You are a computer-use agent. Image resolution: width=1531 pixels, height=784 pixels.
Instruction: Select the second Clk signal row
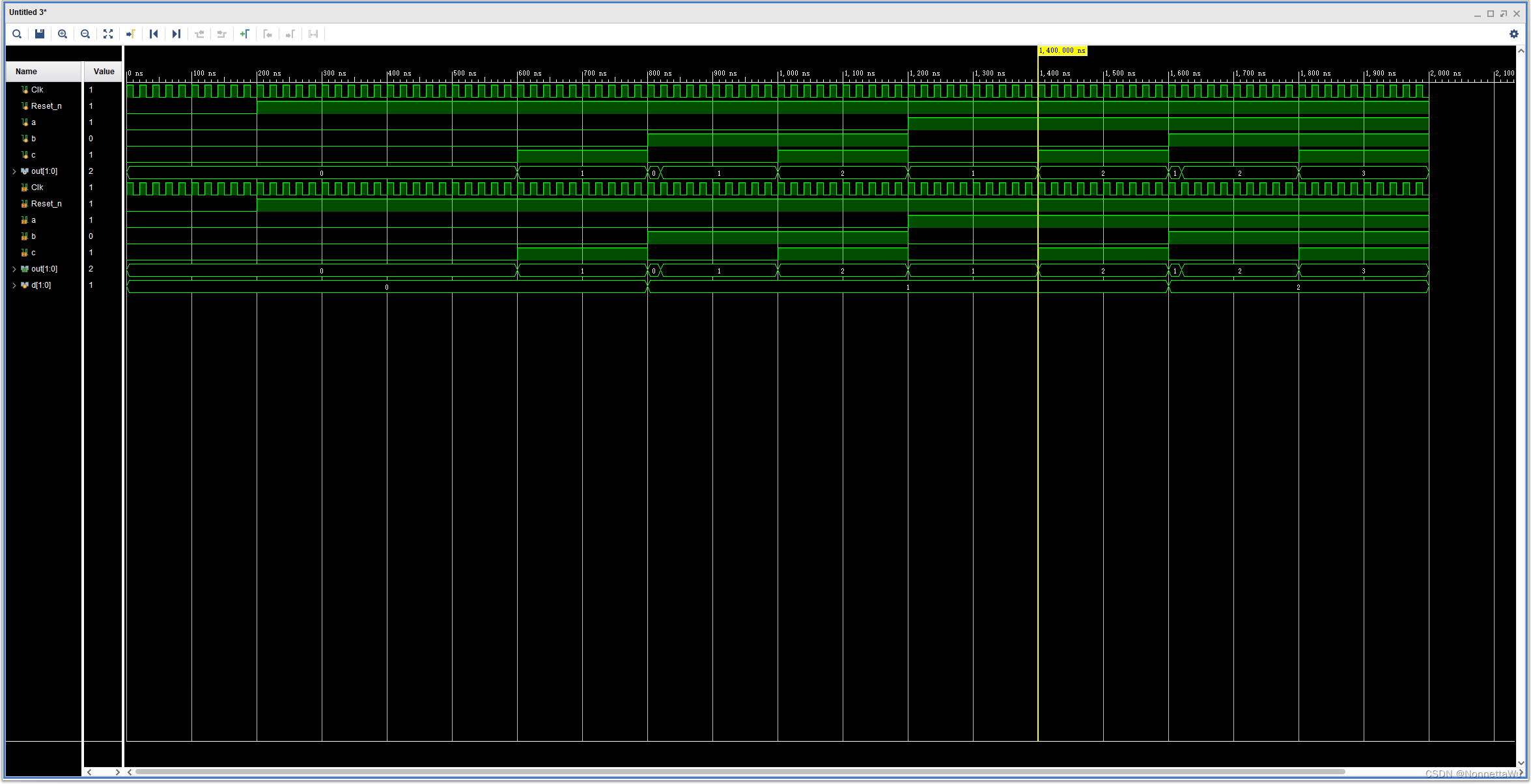pos(37,188)
